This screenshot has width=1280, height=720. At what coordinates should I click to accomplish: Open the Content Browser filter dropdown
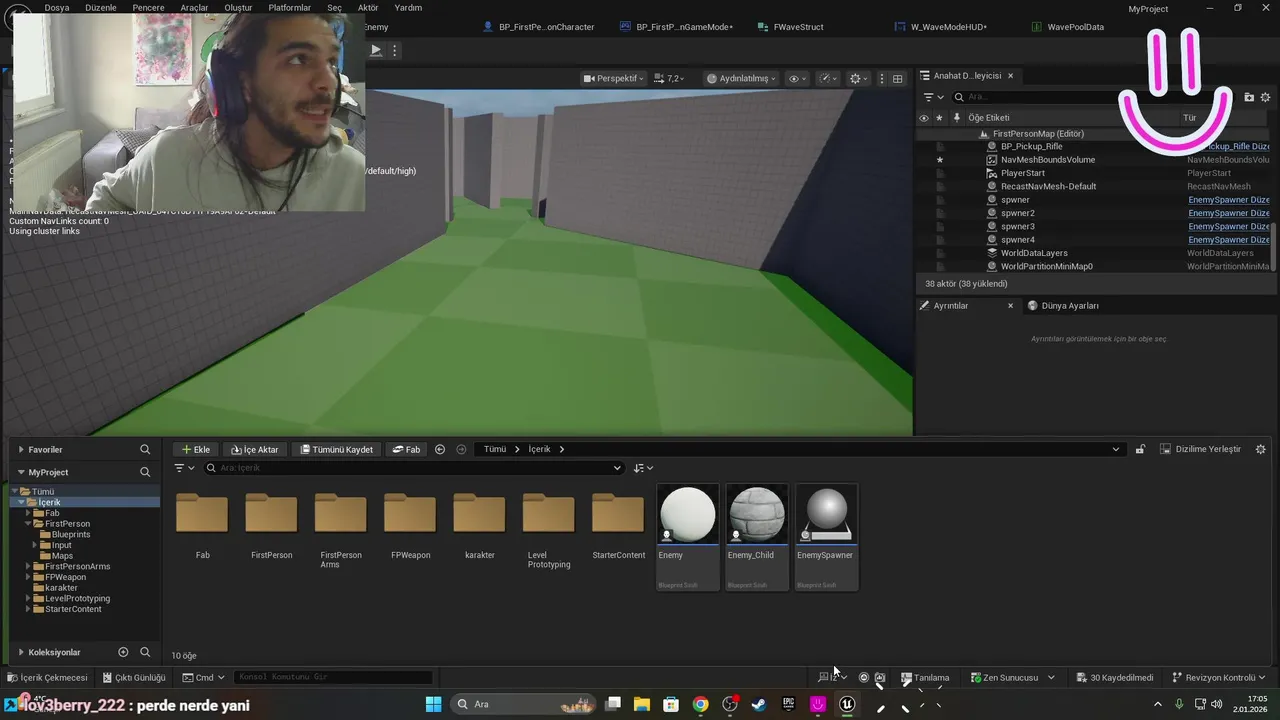point(184,468)
